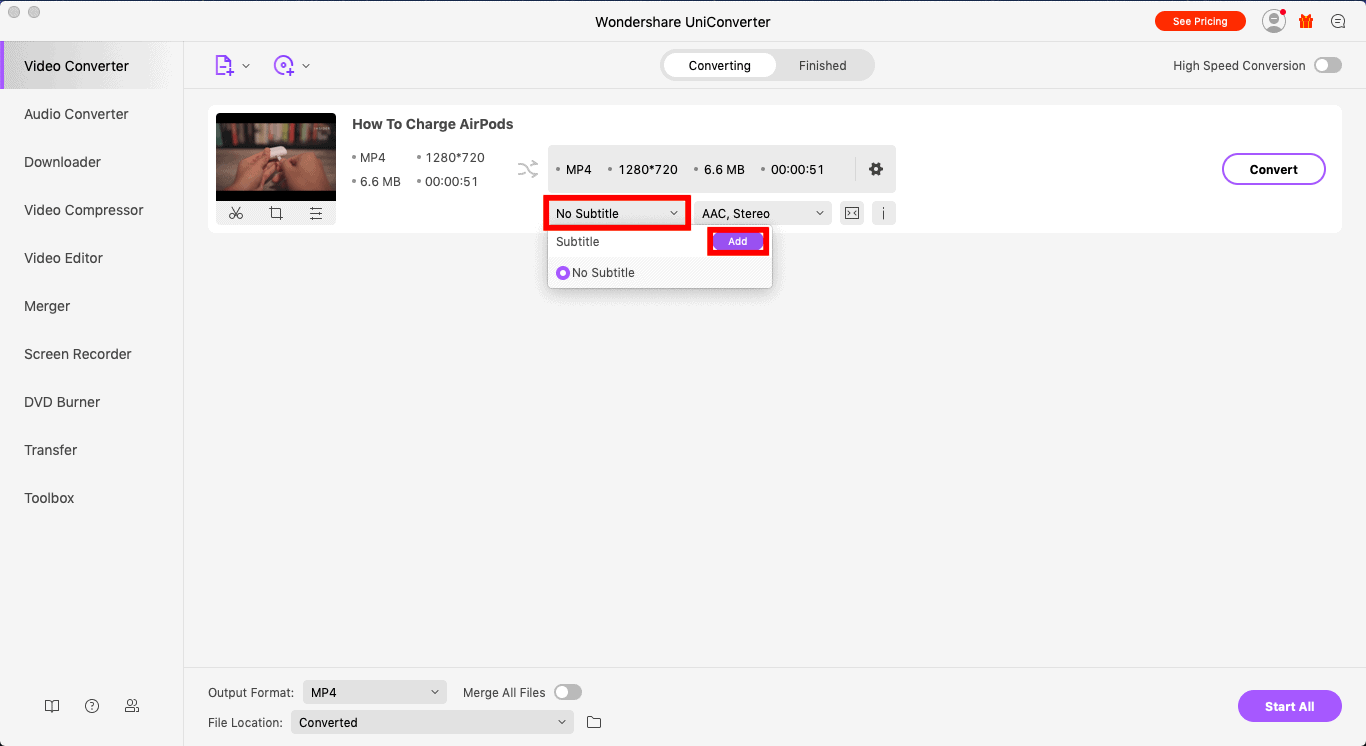
Task: Open the No Subtitle dropdown
Action: 616,213
